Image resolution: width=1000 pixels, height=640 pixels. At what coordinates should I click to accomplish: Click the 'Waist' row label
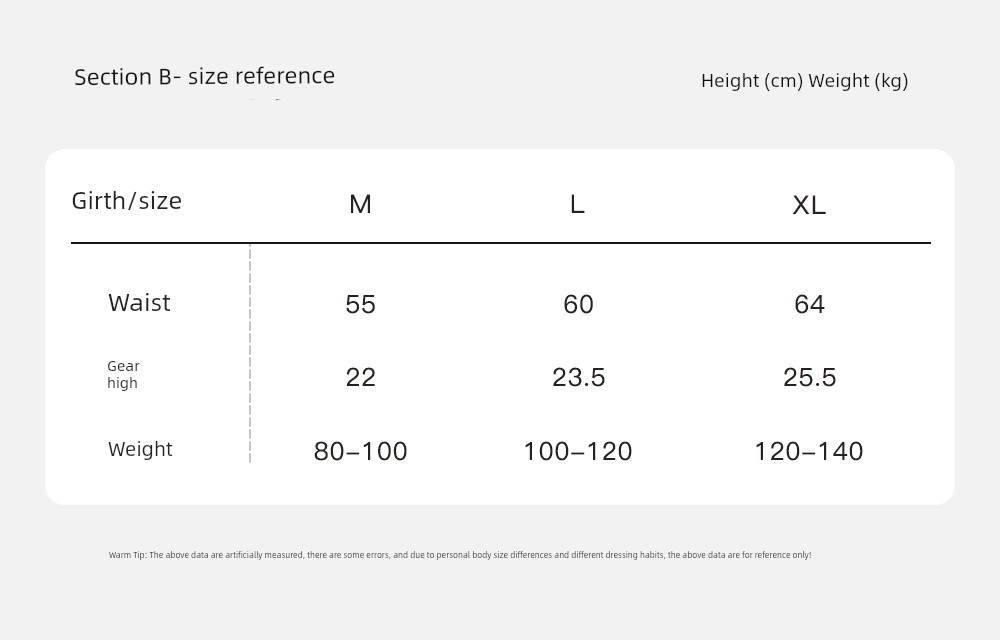pyautogui.click(x=139, y=303)
